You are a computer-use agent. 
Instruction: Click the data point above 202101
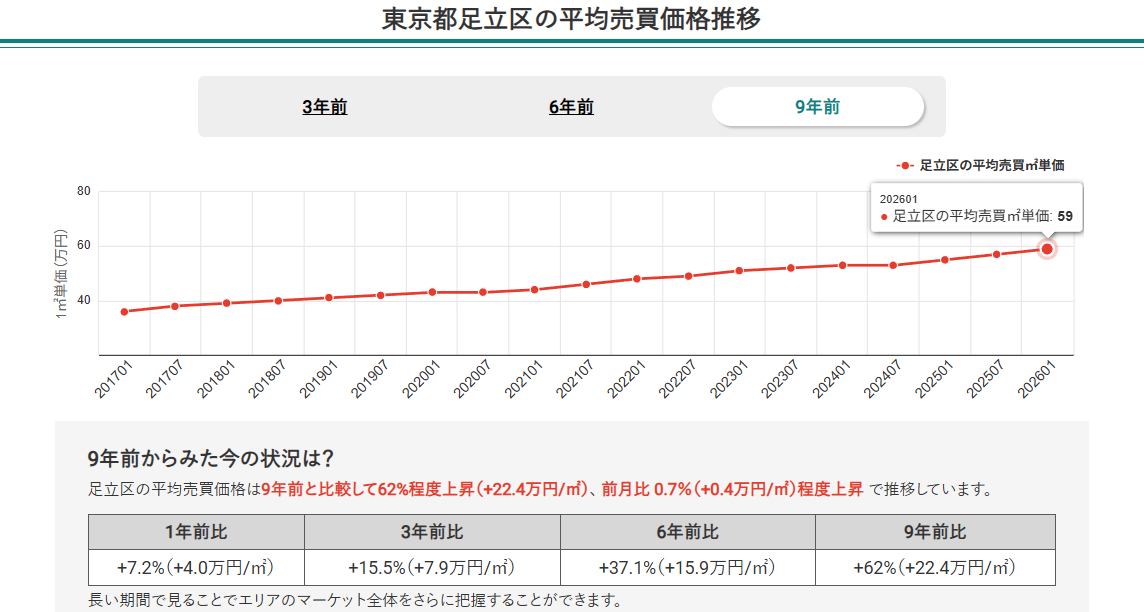(533, 287)
